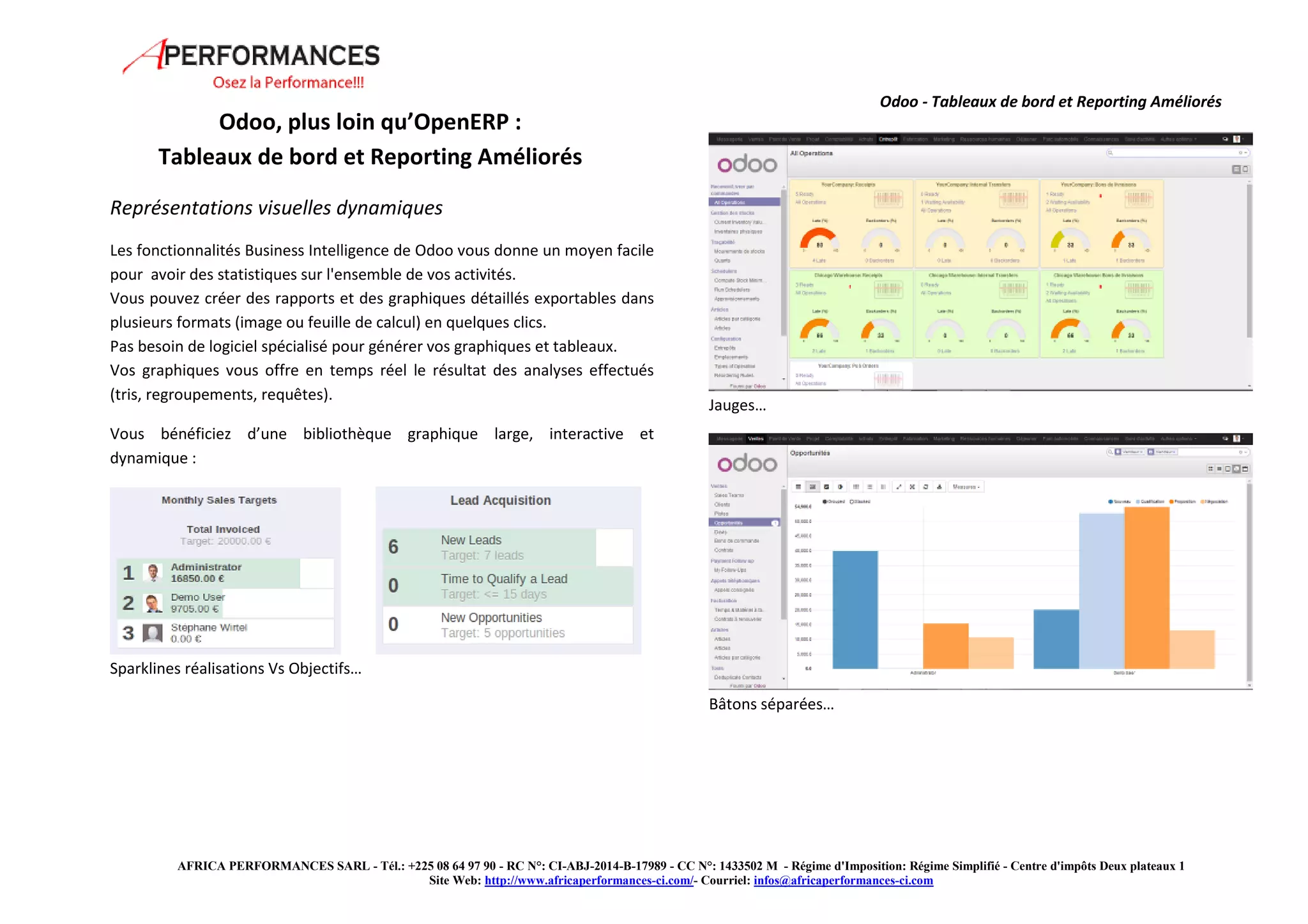Open the Ventes tab in lower Odoo menu
This screenshot has height=924, width=1308.
[x=756, y=439]
